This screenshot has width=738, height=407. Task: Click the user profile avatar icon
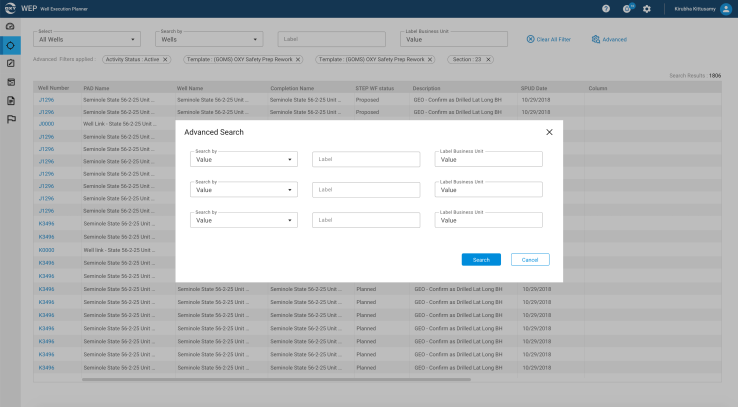pos(726,9)
